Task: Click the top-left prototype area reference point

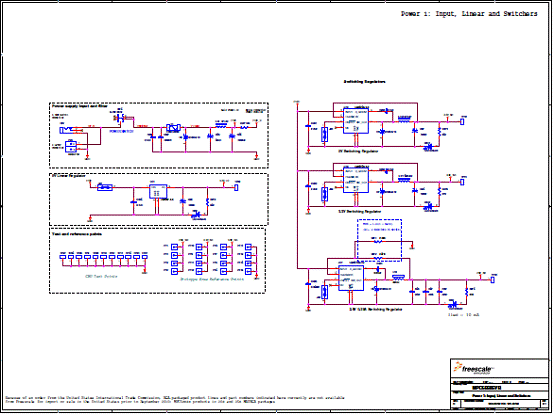Action: pyautogui.click(x=175, y=247)
